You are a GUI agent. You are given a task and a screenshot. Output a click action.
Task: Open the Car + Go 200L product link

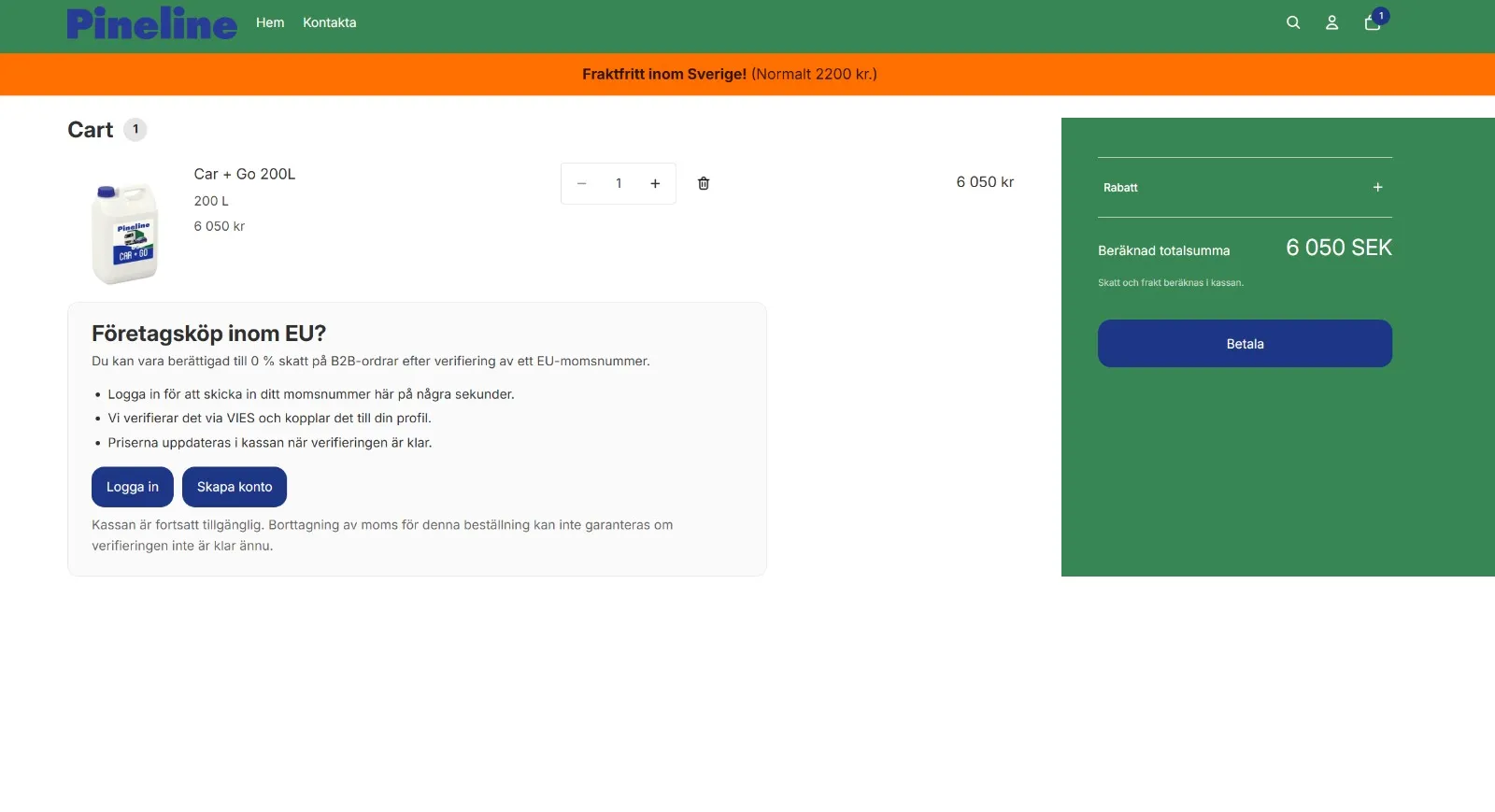point(245,174)
